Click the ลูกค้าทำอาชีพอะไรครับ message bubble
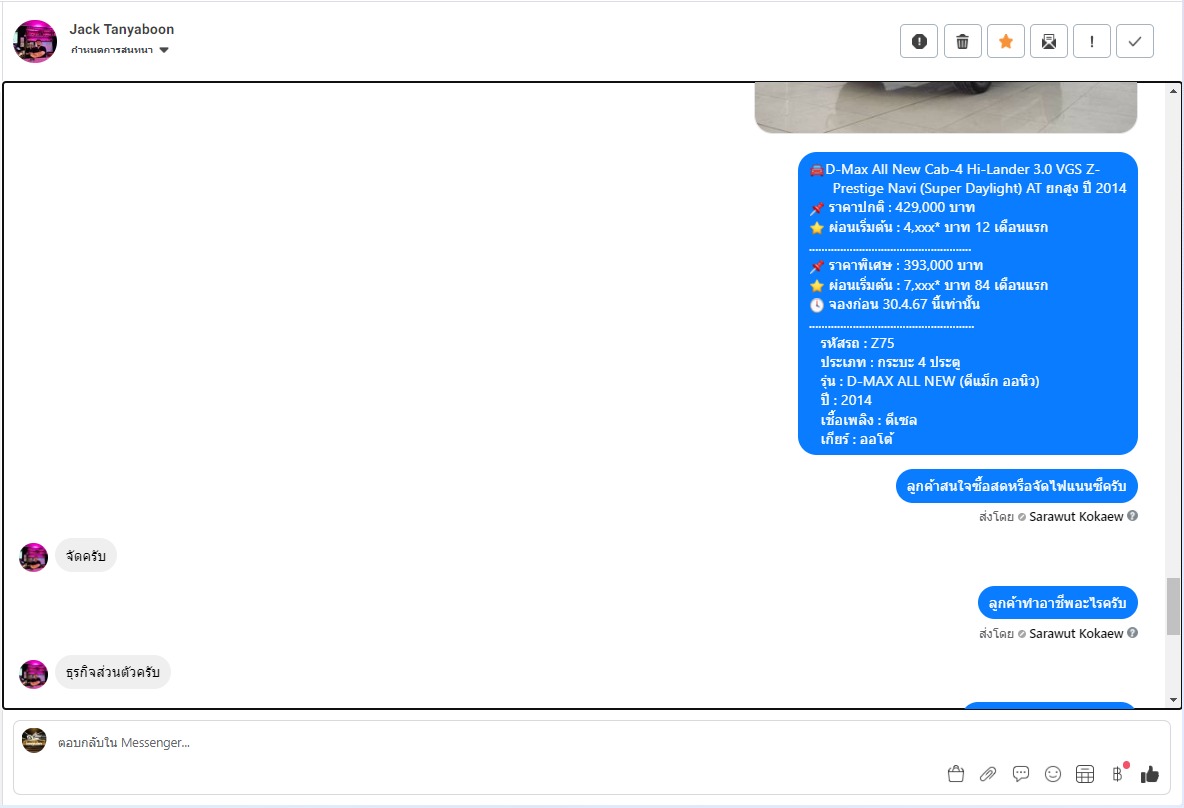The image size is (1184, 808). [1057, 603]
